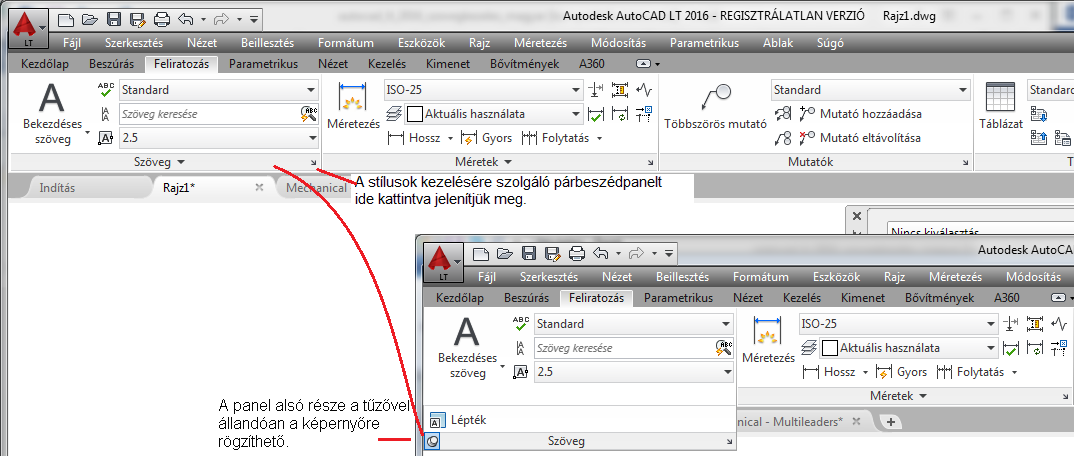Click Mutató hozzáadása
Screen dimensions: 1074x456
(860, 114)
